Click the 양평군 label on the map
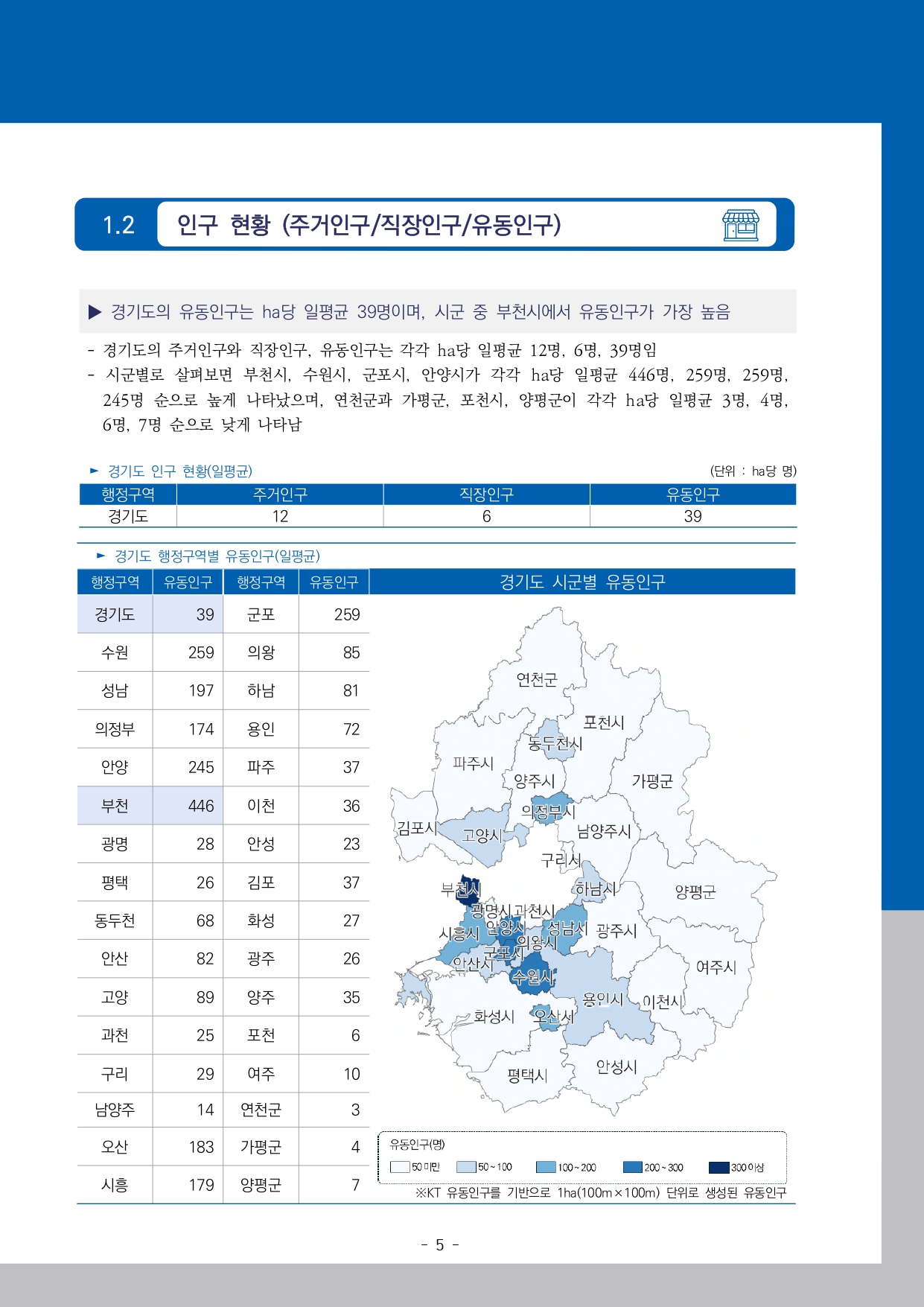 point(695,891)
